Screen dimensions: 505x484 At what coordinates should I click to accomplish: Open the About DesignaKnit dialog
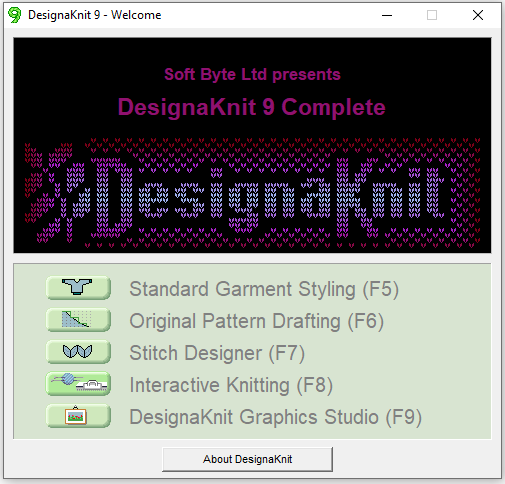pos(247,459)
